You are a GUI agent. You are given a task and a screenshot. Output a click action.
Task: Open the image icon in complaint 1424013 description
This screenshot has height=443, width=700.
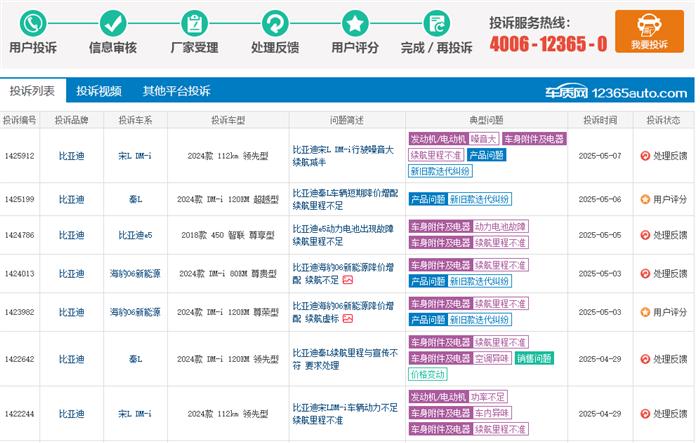tap(347, 280)
